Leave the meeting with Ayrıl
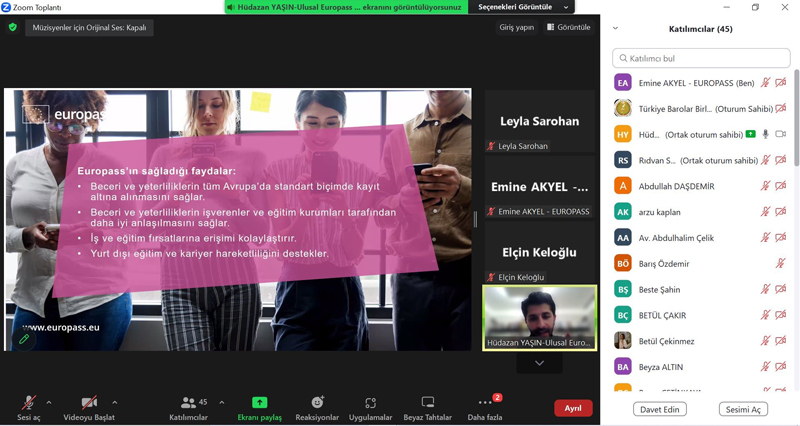 [573, 408]
